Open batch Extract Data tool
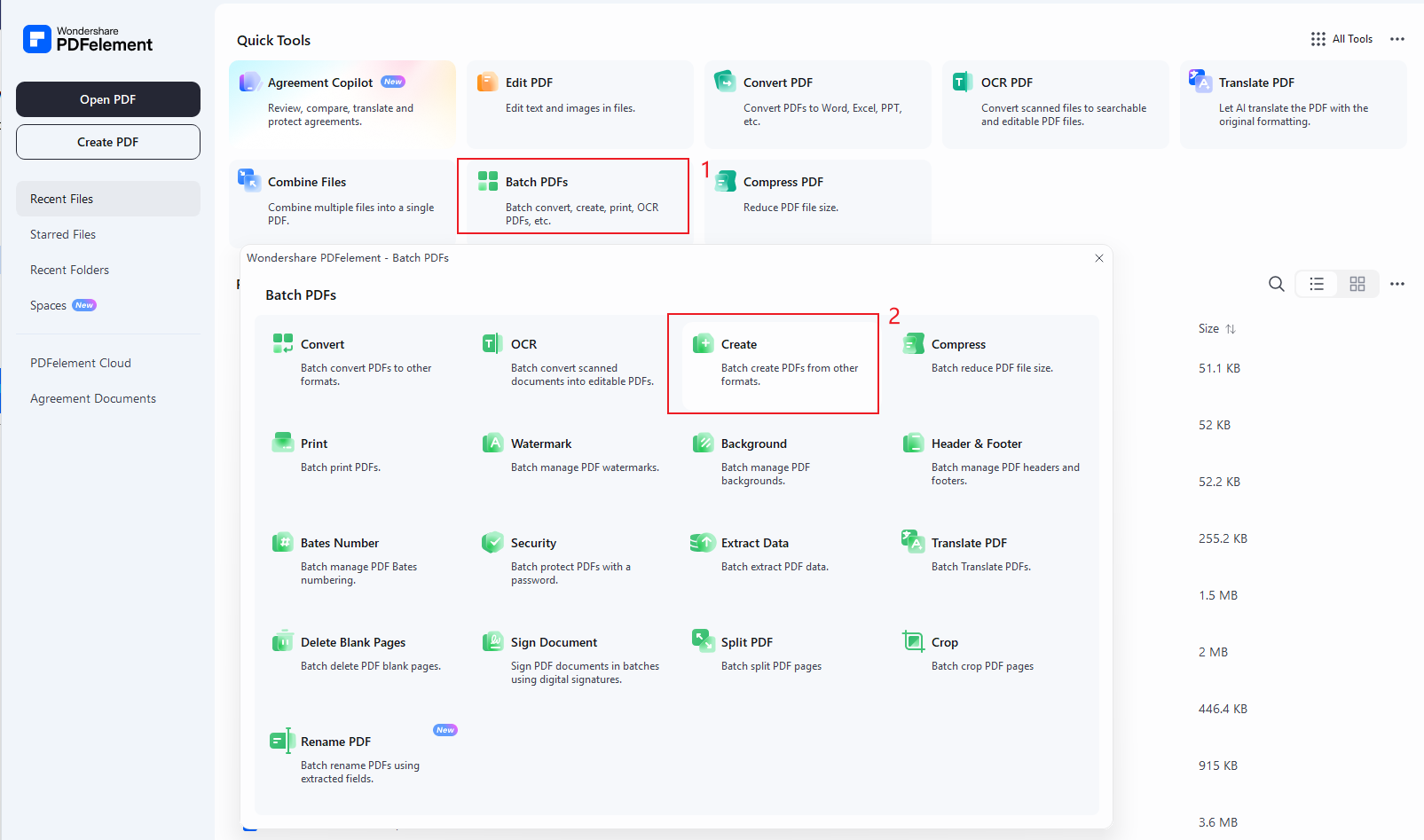Image resolution: width=1424 pixels, height=840 pixels. tap(780, 562)
